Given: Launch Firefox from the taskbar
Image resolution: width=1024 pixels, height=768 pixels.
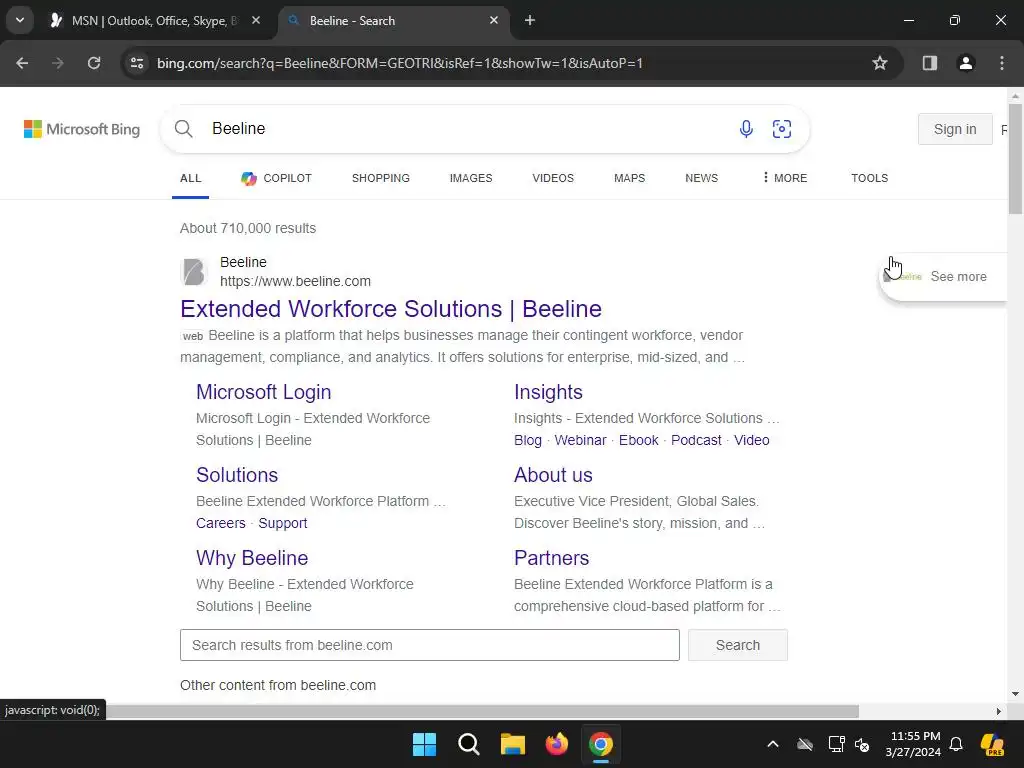Looking at the screenshot, I should click(556, 744).
